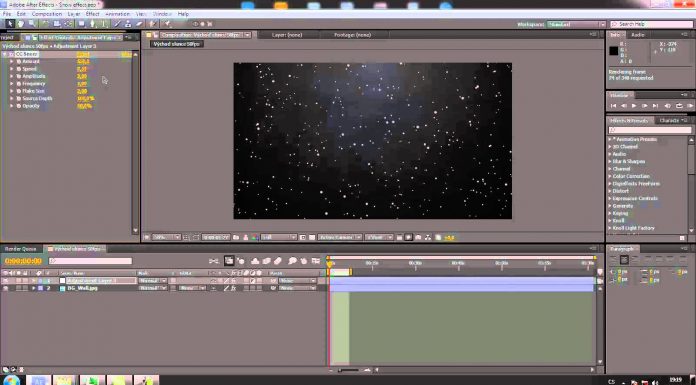Select the Pan Behind tool
The width and height of the screenshot is (696, 385).
(x=69, y=24)
